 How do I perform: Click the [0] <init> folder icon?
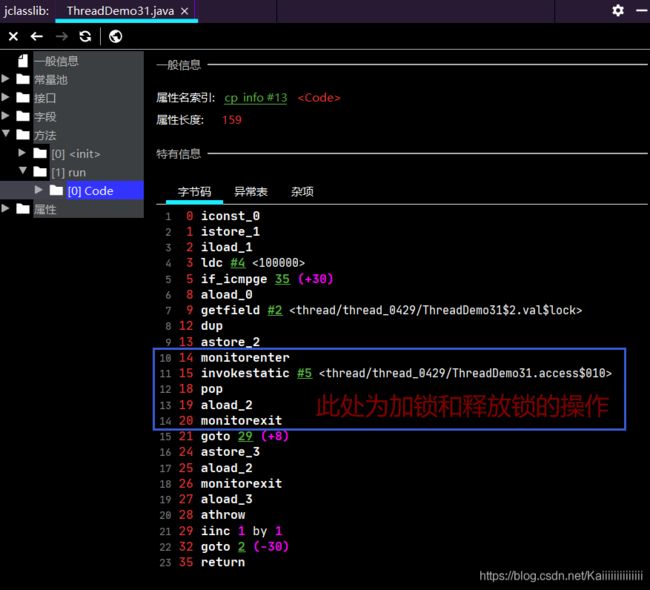[40, 153]
